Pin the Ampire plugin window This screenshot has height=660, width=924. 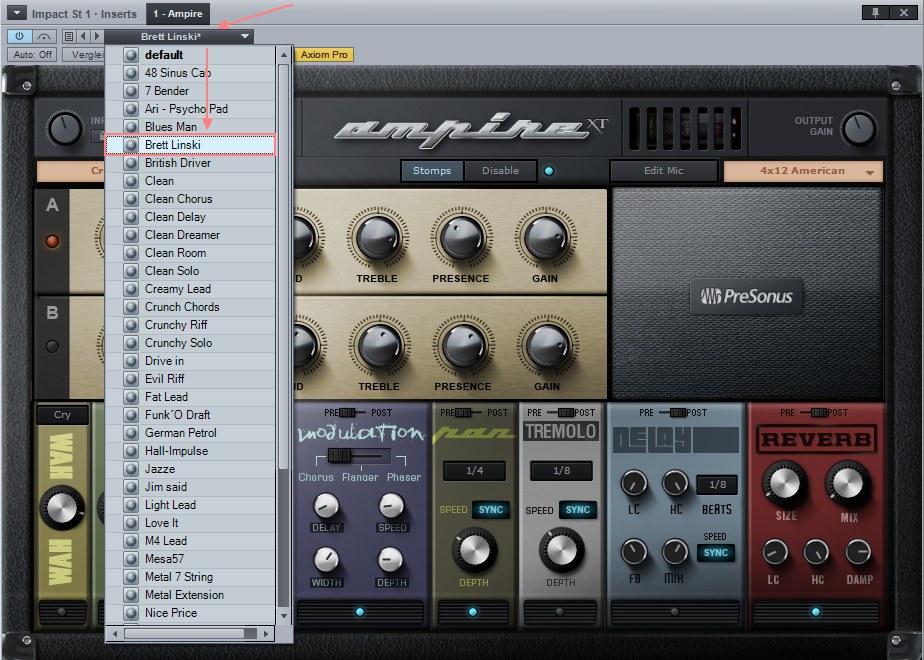(x=875, y=12)
